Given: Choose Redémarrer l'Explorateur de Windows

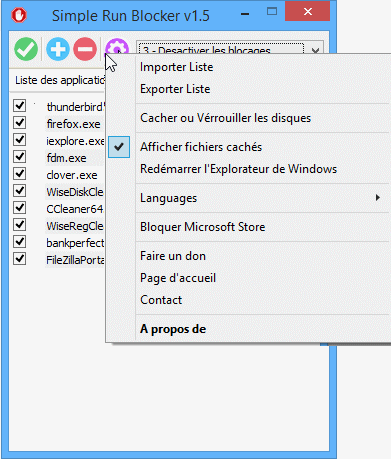Looking at the screenshot, I should 238,169.
